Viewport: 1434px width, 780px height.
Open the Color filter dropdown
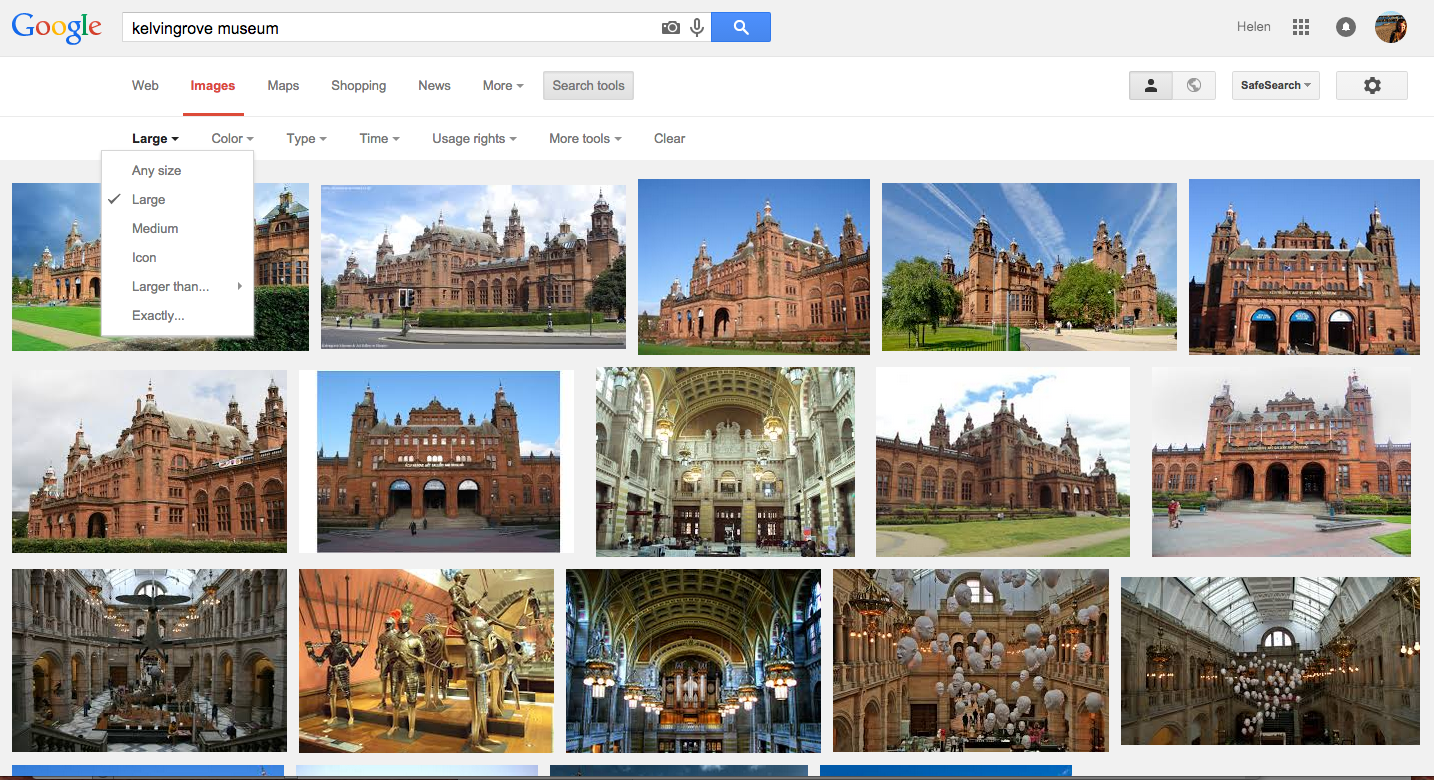tap(231, 138)
